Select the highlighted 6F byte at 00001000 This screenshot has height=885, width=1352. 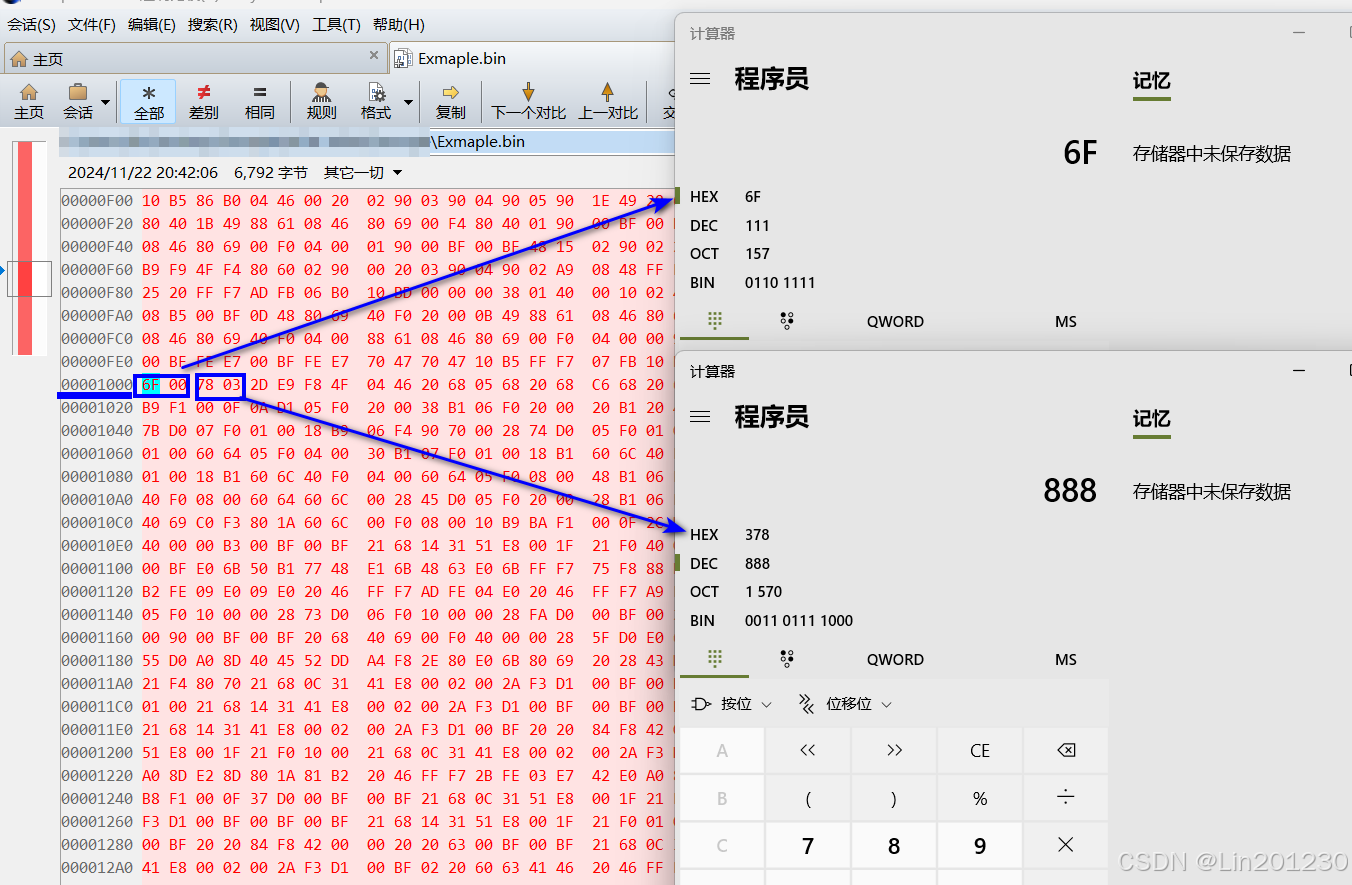tap(150, 384)
